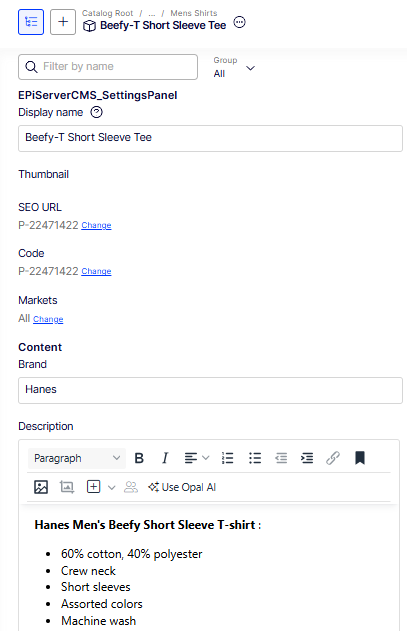Focus the Filter by name field
Viewport: 407px width, 631px height.
click(x=108, y=67)
